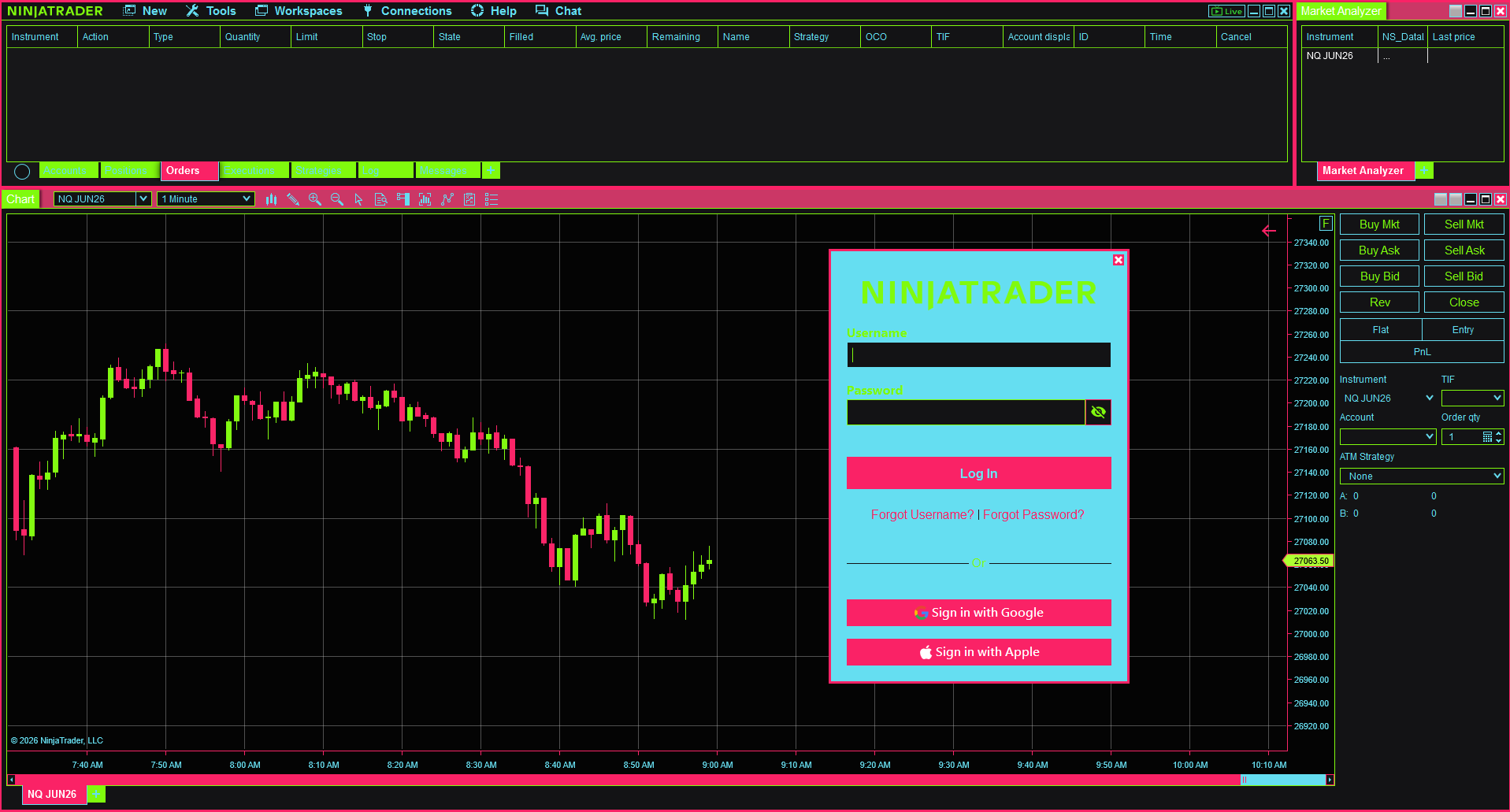Expand the ATM Strategy None dropdown
Image resolution: width=1510 pixels, height=812 pixels.
click(1422, 476)
